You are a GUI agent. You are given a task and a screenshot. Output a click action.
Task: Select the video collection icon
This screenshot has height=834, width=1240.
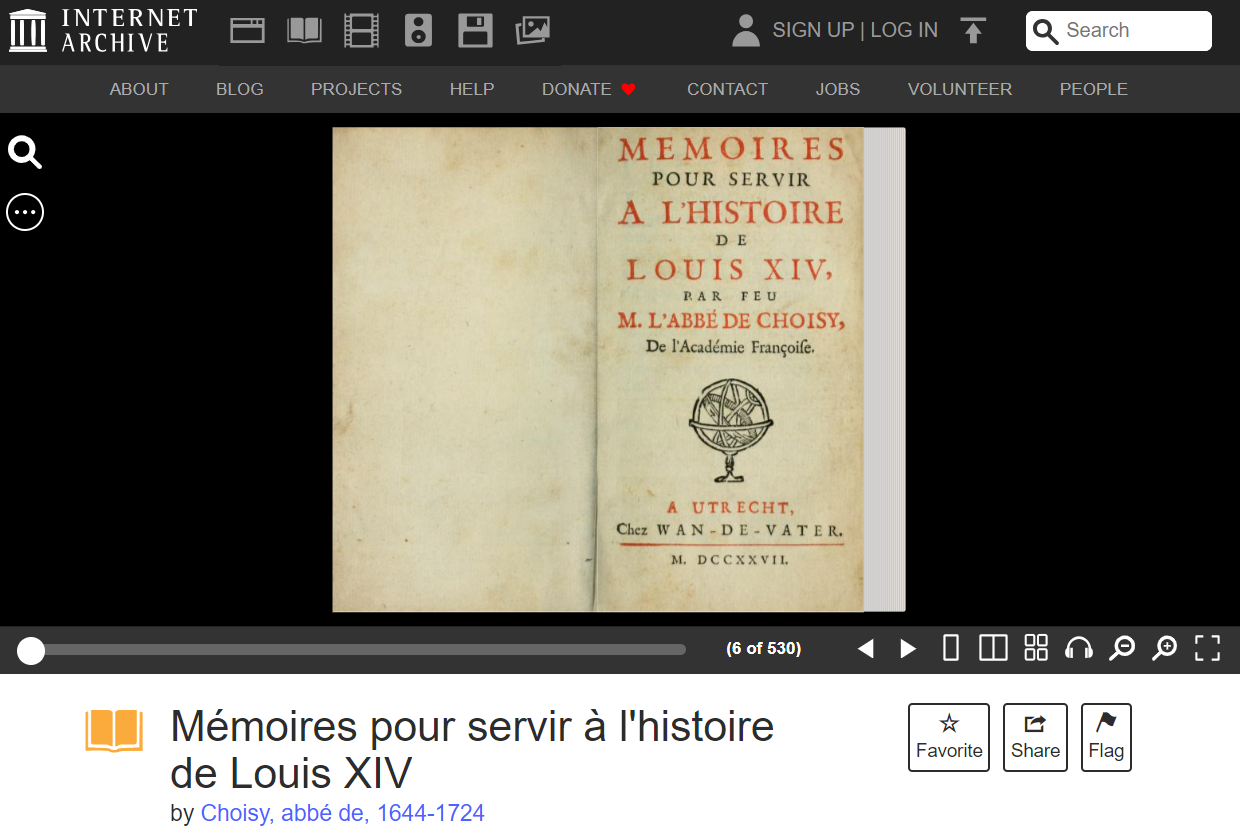tap(361, 30)
